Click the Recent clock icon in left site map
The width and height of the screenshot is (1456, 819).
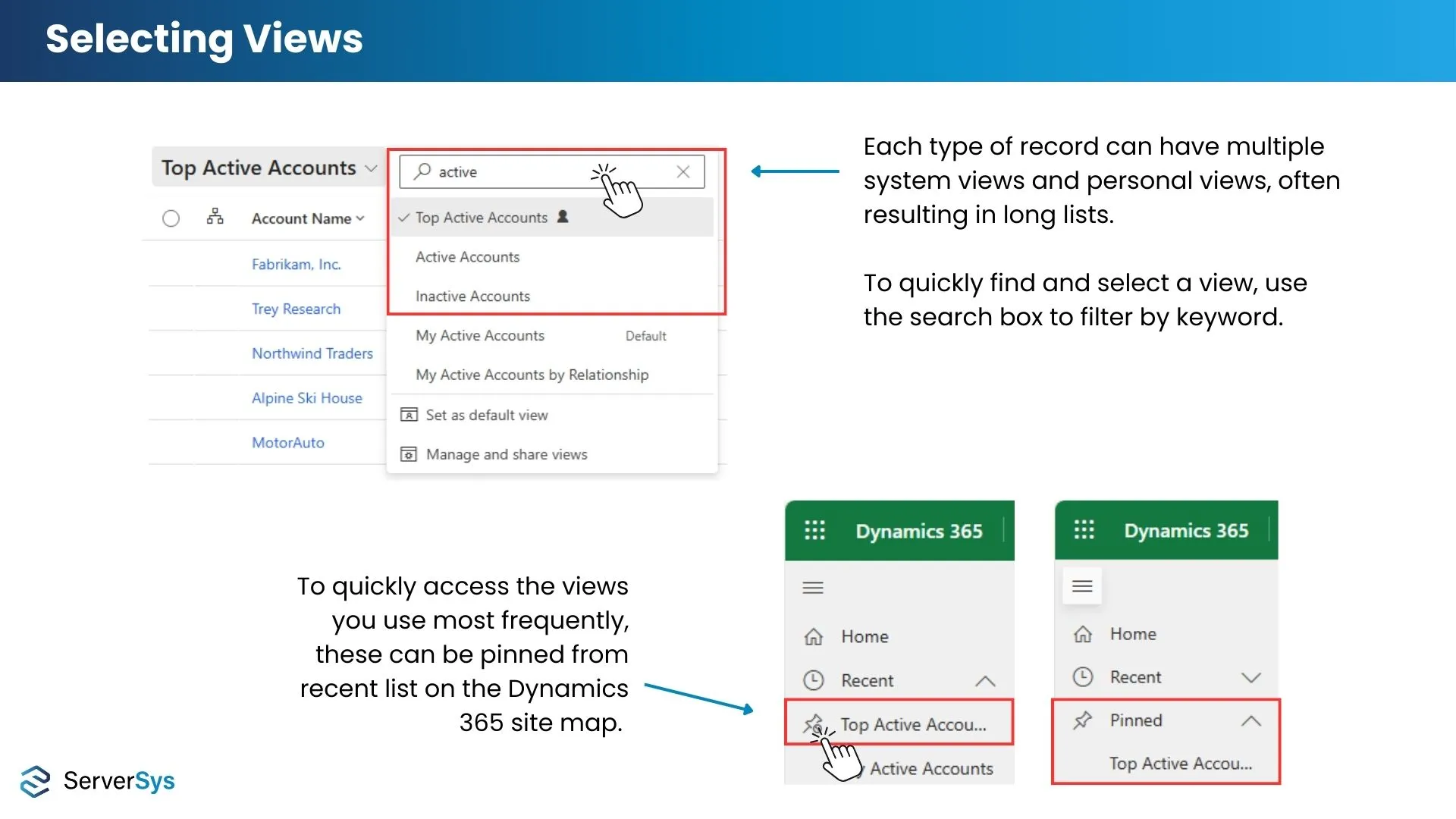(x=814, y=680)
